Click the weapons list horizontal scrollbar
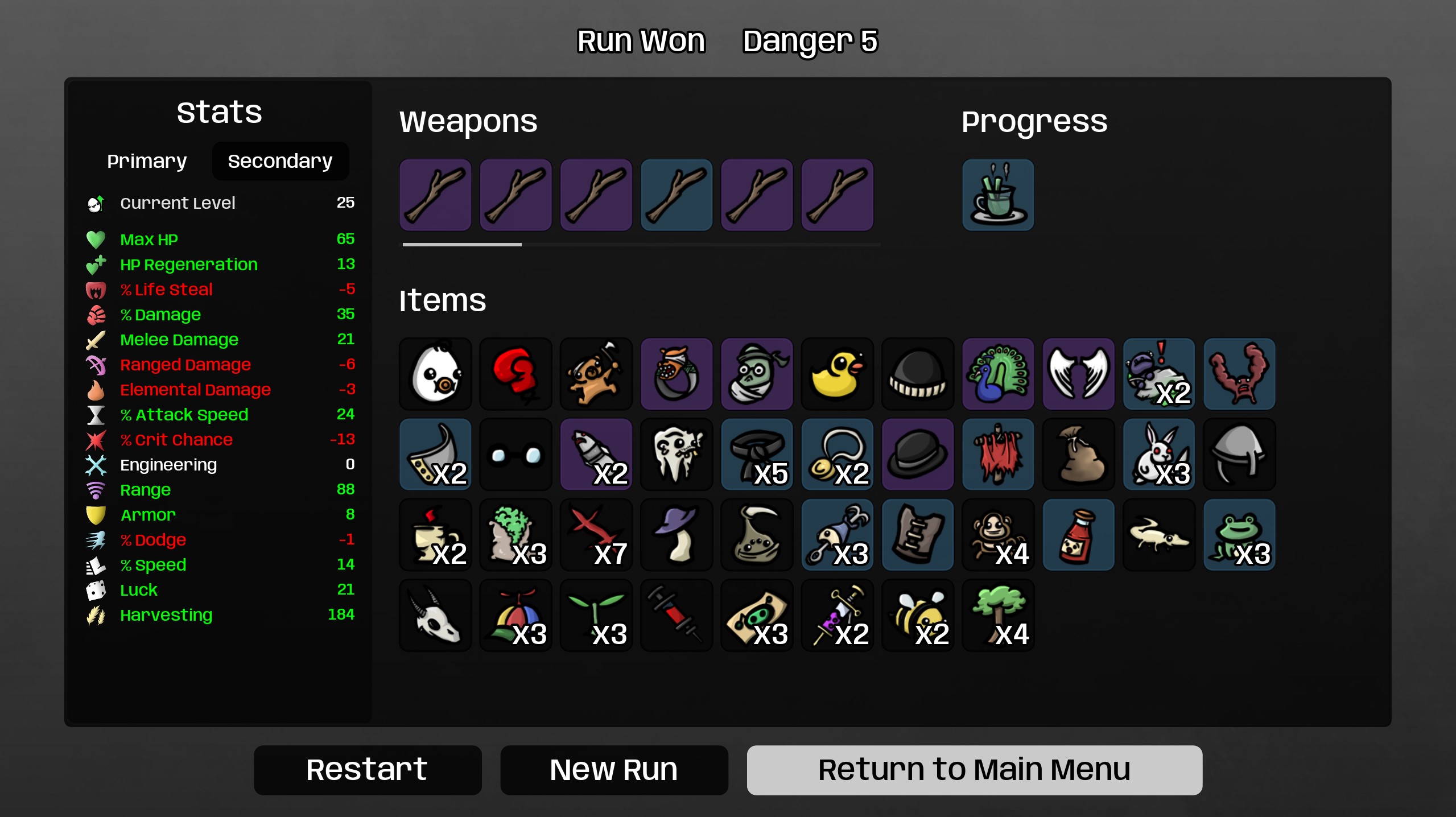The height and width of the screenshot is (817, 1456). pyautogui.click(x=641, y=245)
